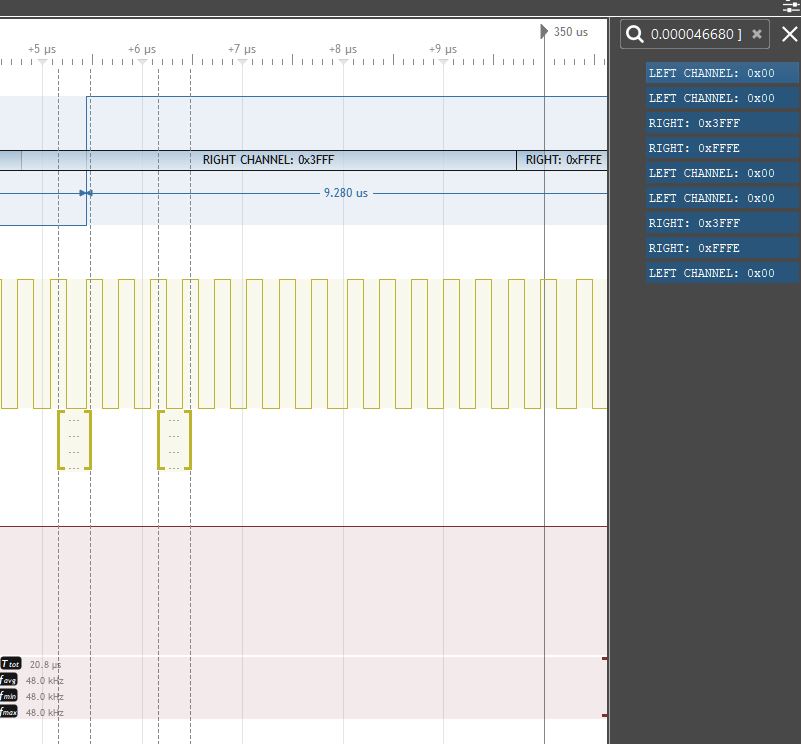The image size is (801, 744).
Task: Click into the search input containing 0.000046680
Action: pyautogui.click(x=696, y=34)
